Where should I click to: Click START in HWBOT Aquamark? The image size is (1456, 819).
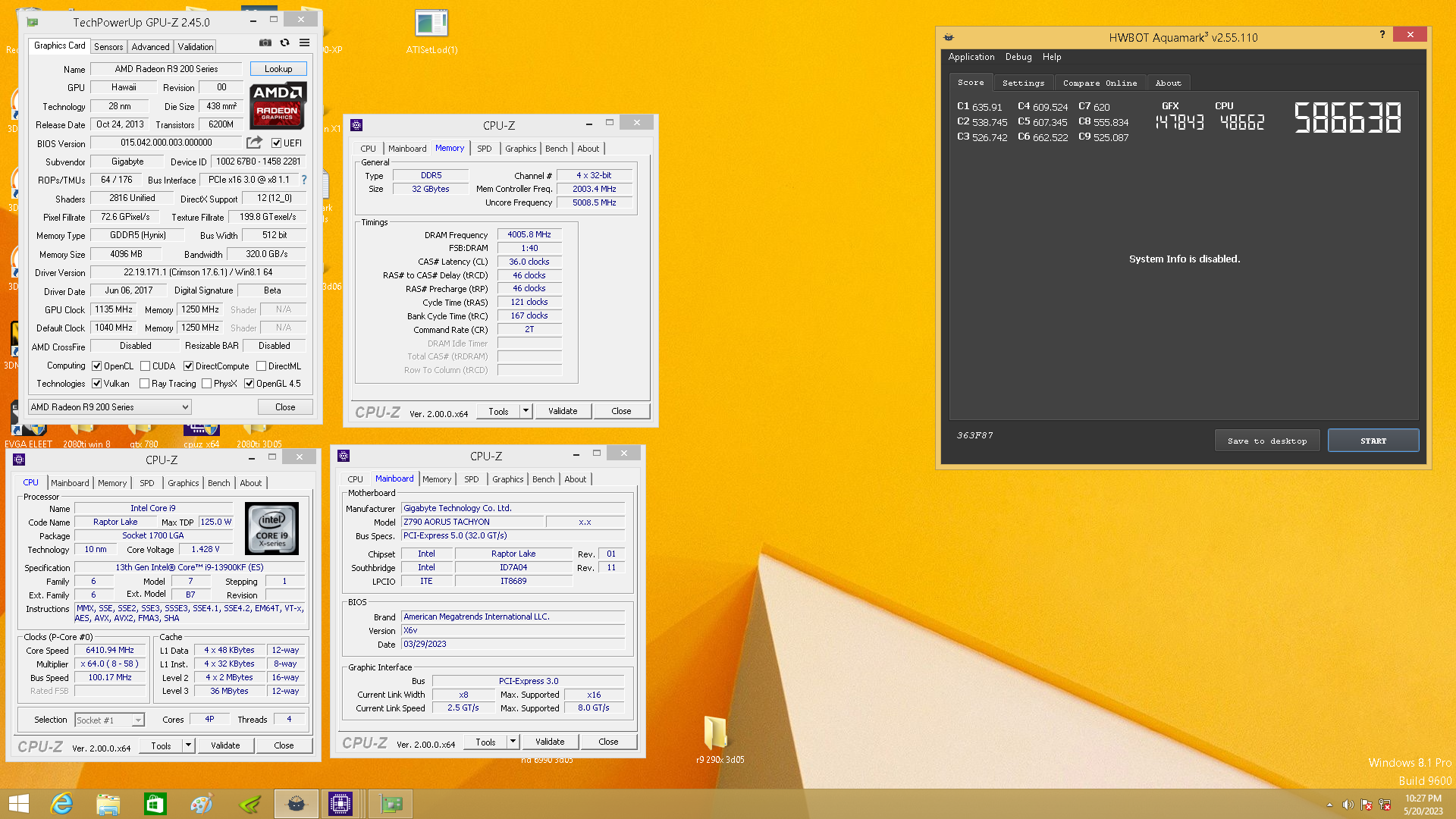click(1373, 441)
